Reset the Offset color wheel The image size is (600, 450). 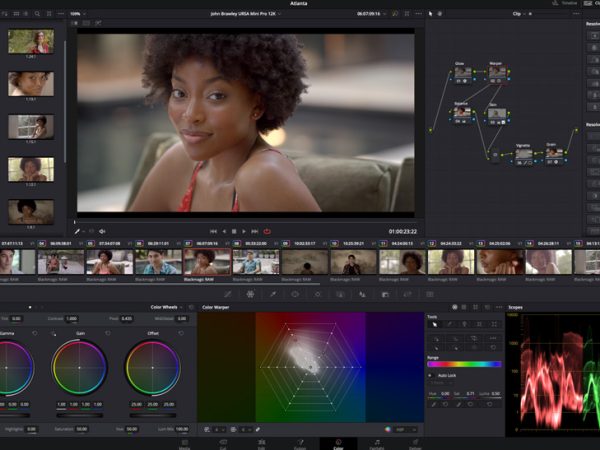coord(181,333)
